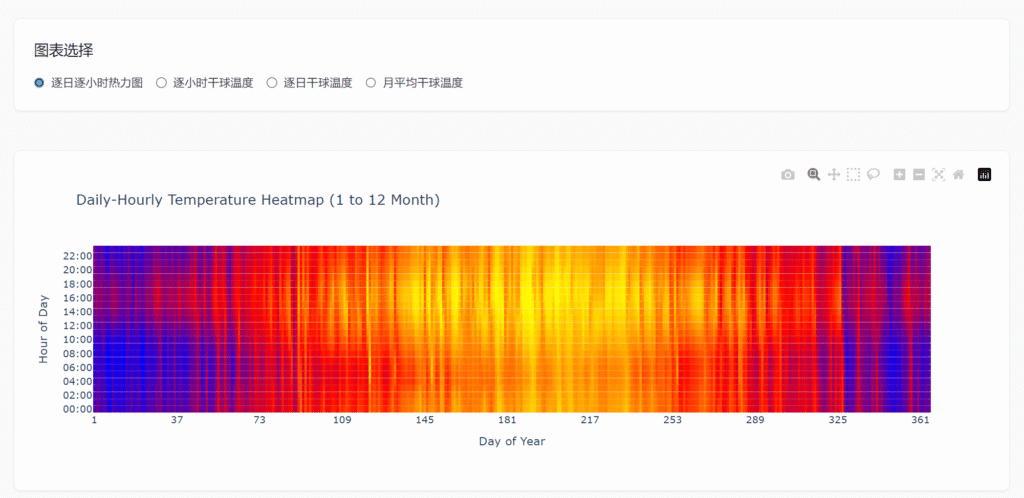Select the 逐小时干球温度 radio option

coord(162,83)
